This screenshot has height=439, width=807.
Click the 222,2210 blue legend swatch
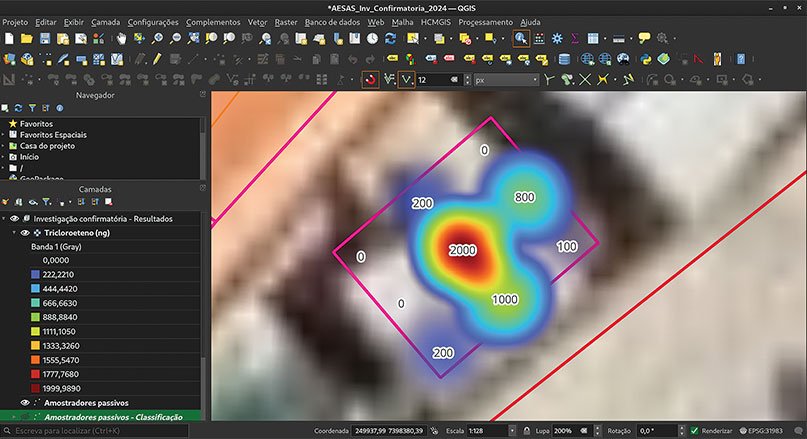[x=35, y=274]
